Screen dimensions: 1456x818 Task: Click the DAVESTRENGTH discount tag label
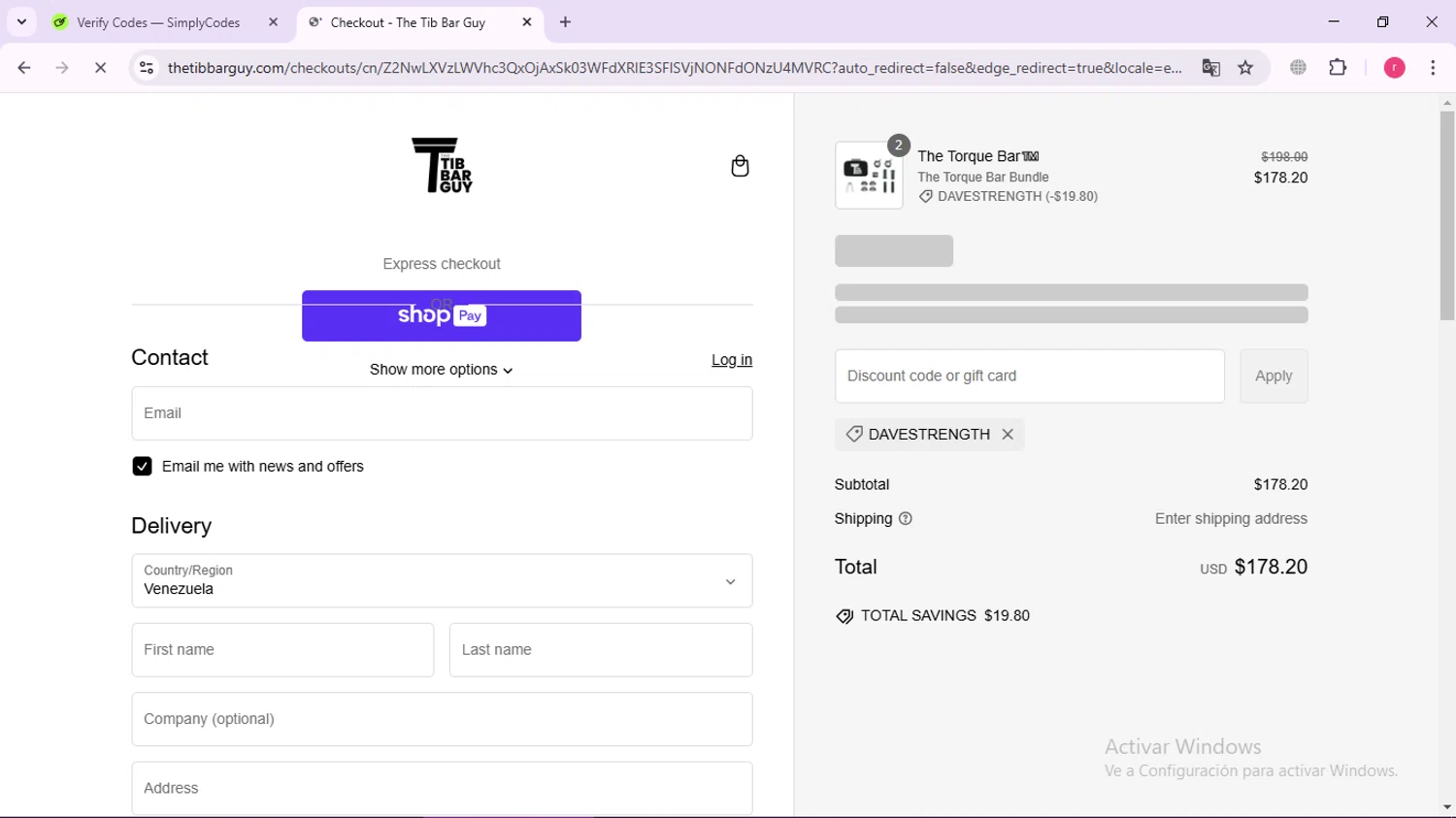click(x=929, y=435)
